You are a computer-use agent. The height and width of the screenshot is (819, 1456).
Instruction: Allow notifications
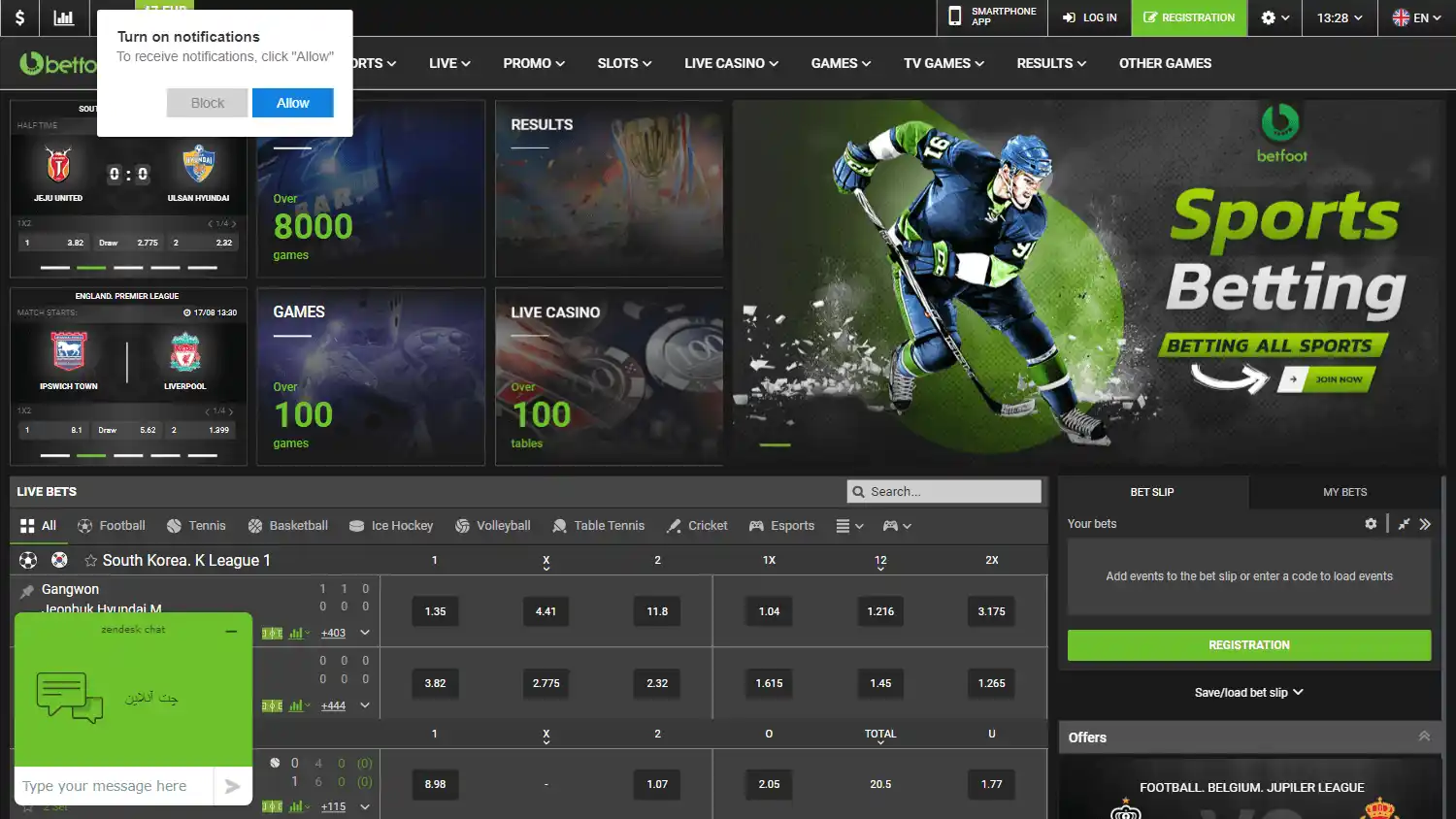[293, 103]
